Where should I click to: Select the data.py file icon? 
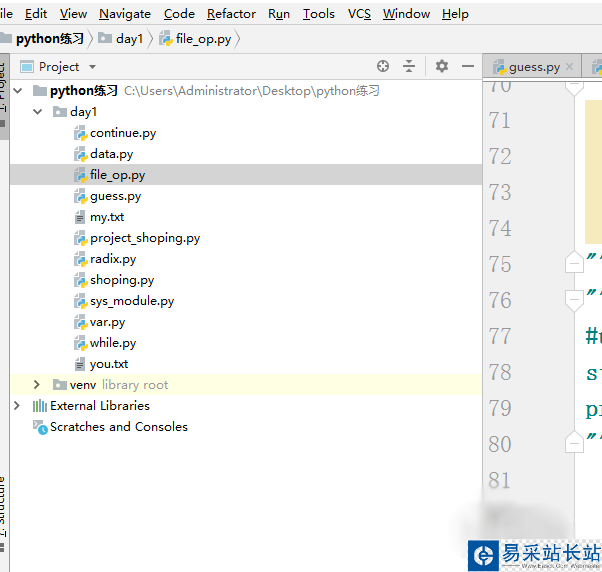click(x=80, y=154)
